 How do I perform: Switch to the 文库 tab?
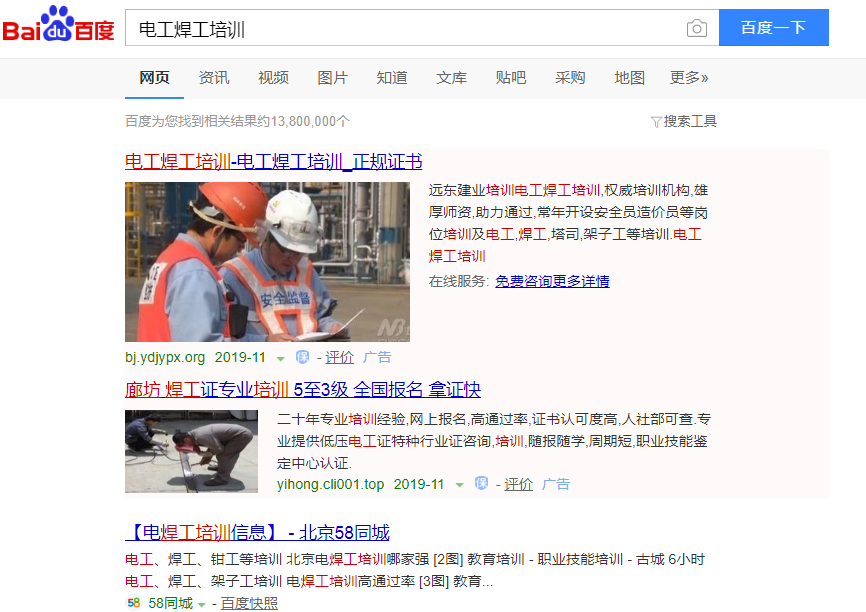pos(451,78)
